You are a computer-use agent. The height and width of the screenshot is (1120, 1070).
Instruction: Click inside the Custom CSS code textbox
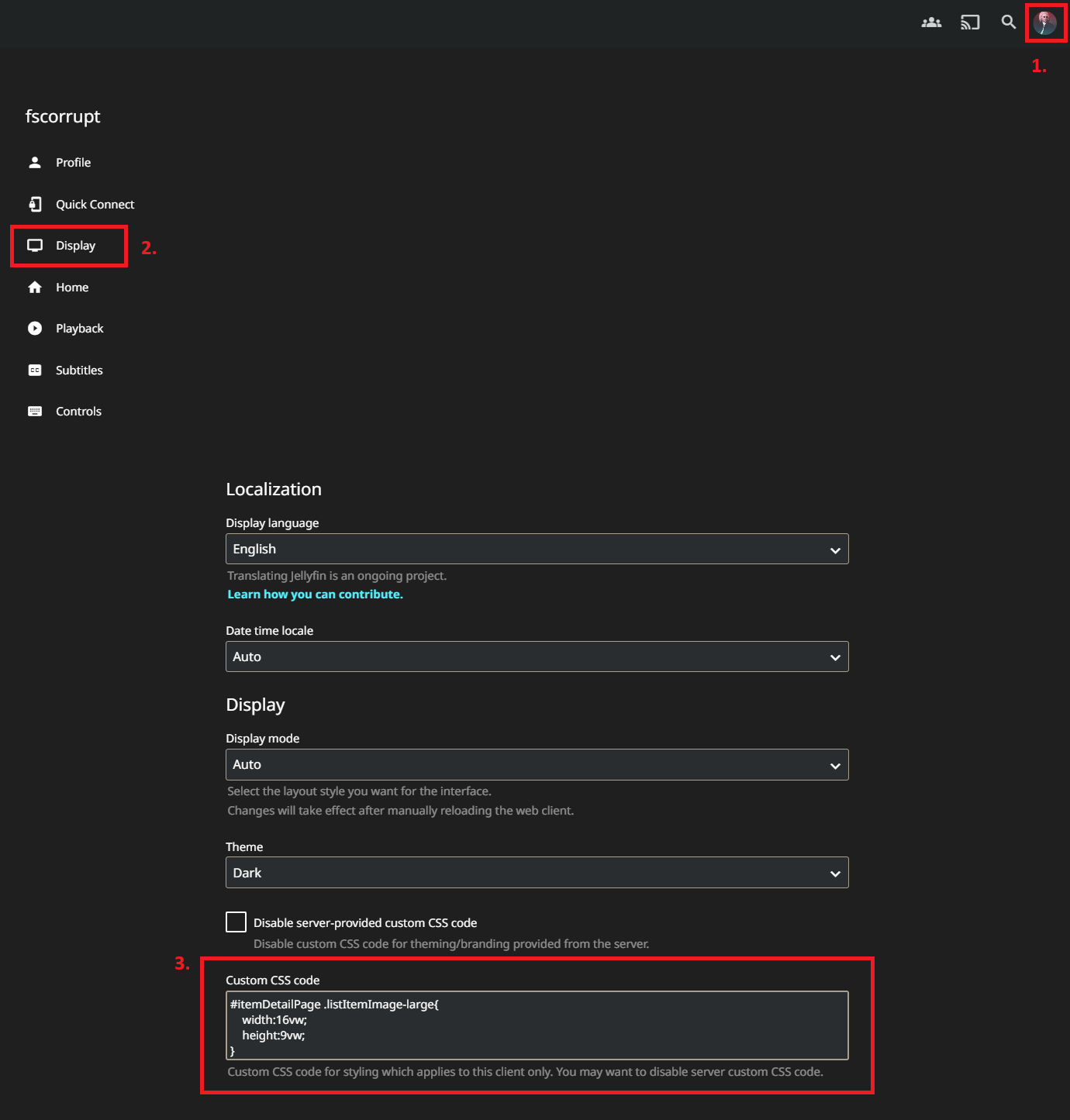(x=537, y=1025)
